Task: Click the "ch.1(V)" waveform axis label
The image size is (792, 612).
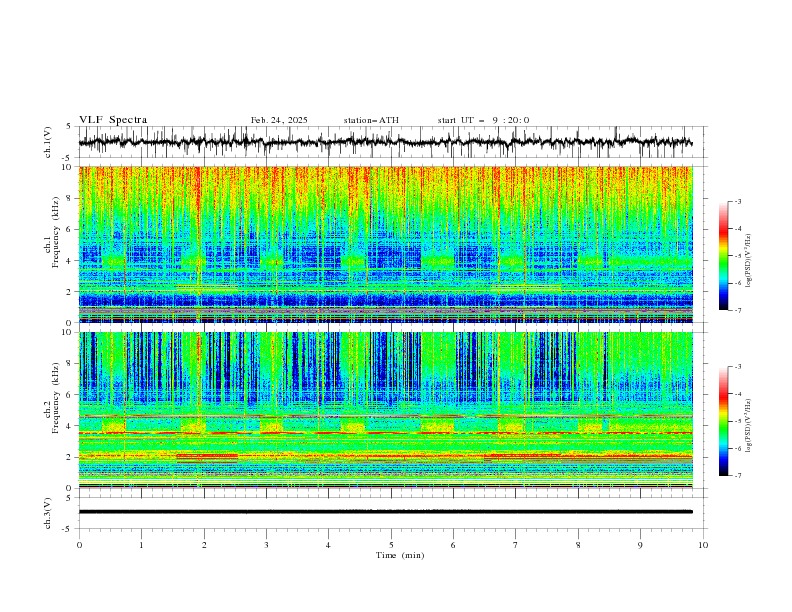Action: [48, 142]
